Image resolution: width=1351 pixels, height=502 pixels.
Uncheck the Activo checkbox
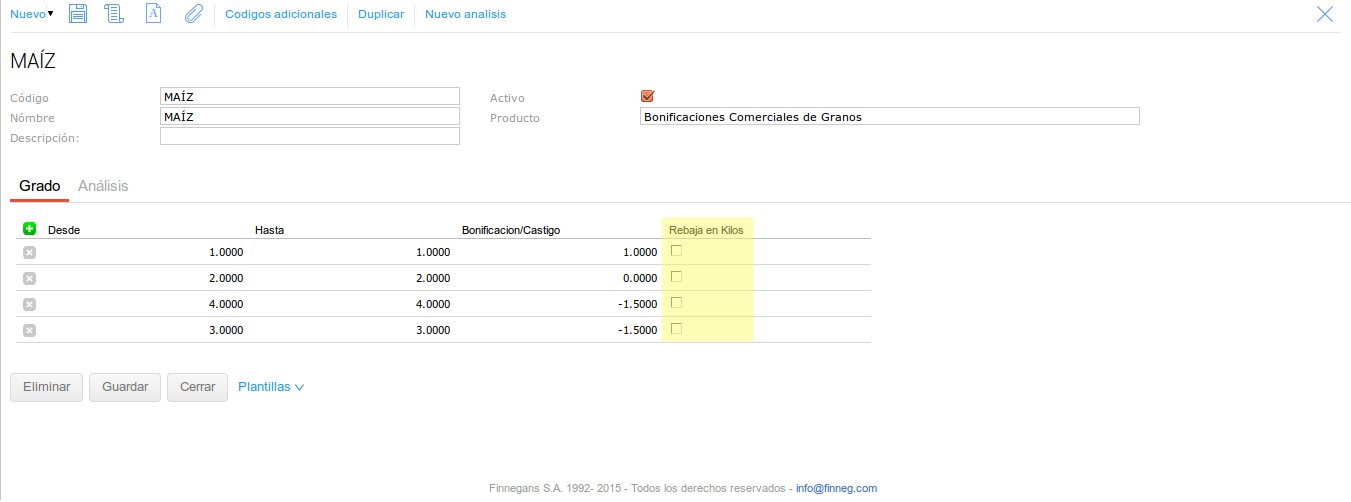pyautogui.click(x=647, y=97)
